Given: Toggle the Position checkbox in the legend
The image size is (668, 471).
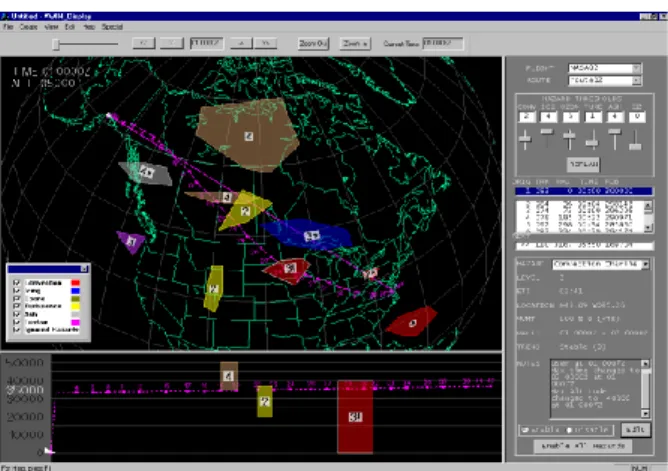Looking at the screenshot, I should (x=17, y=322).
